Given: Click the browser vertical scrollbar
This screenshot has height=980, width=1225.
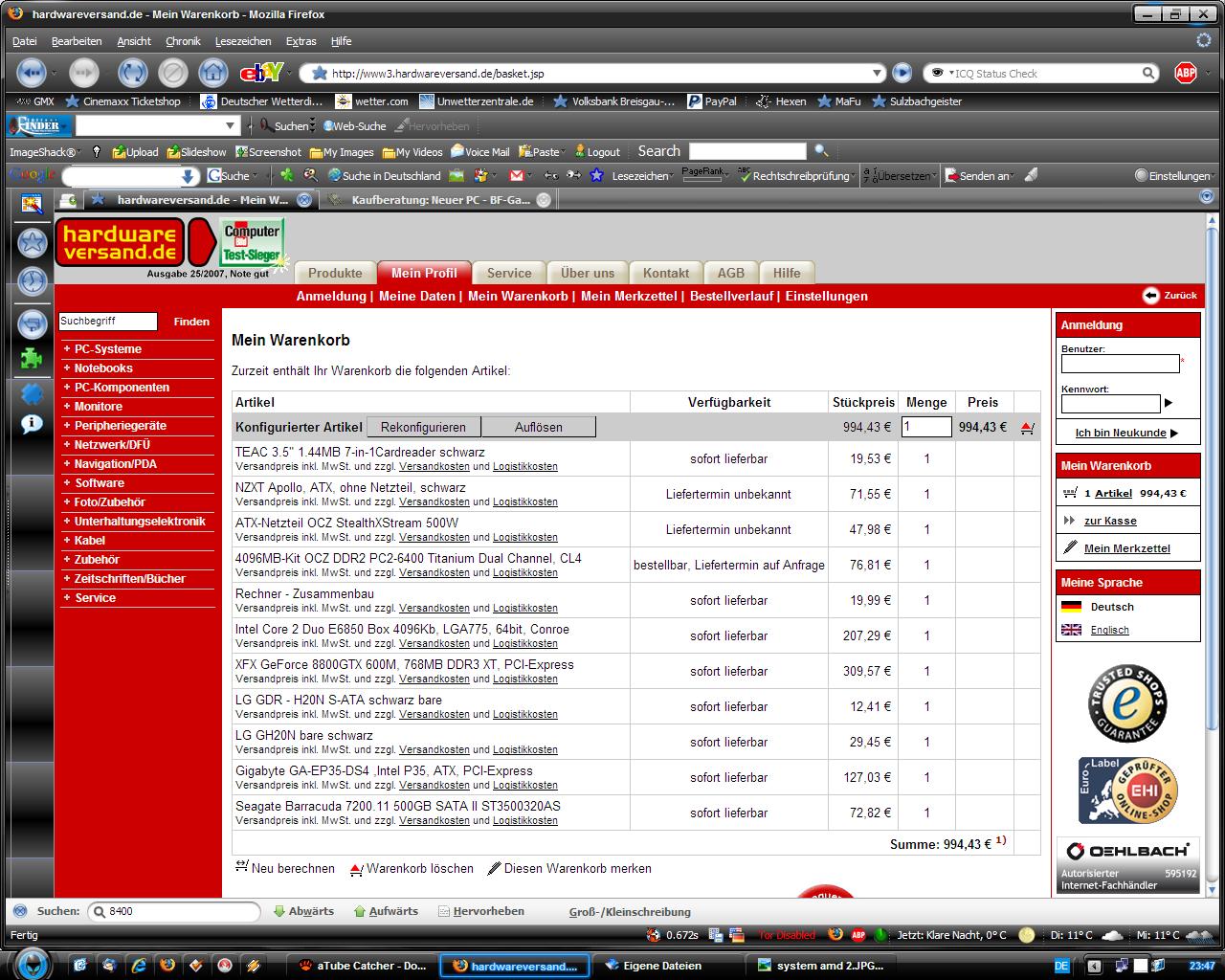Looking at the screenshot, I should pos(1214,479).
